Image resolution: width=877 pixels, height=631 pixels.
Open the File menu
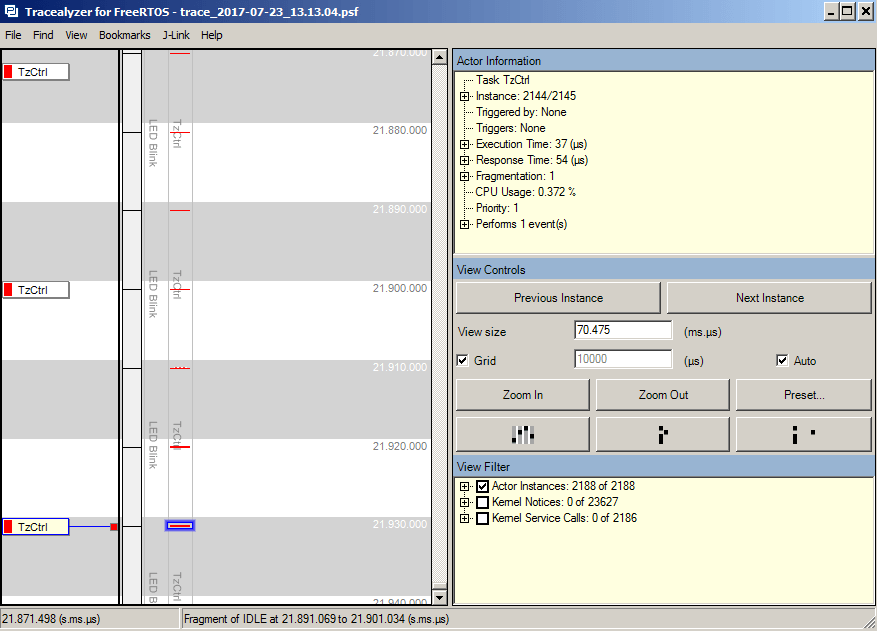pyautogui.click(x=13, y=35)
